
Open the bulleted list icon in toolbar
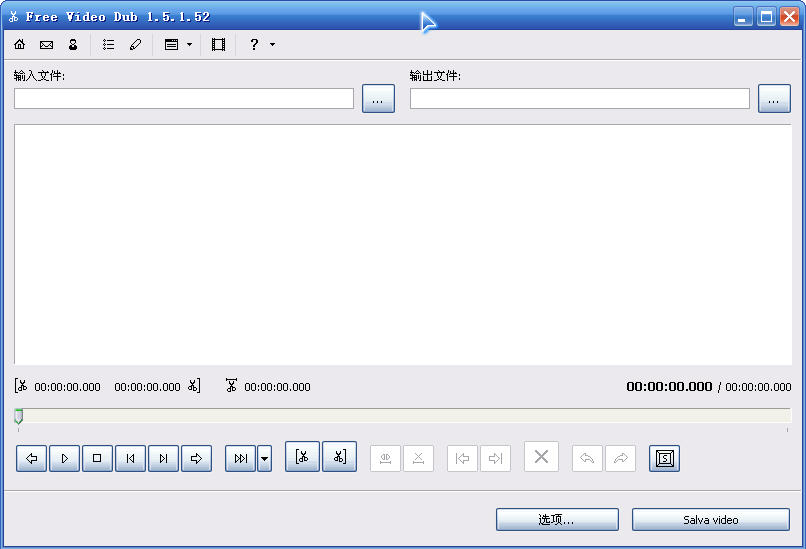point(108,45)
